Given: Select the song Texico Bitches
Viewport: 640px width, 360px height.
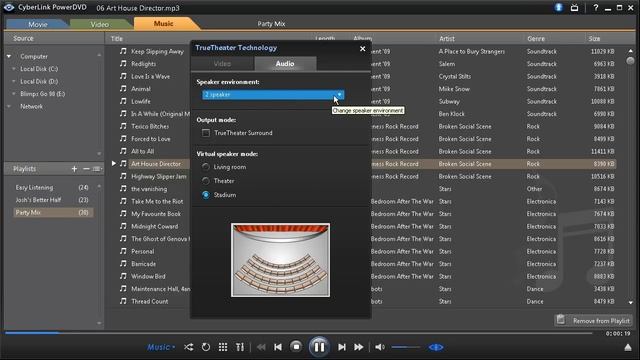Looking at the screenshot, I should (x=150, y=127).
